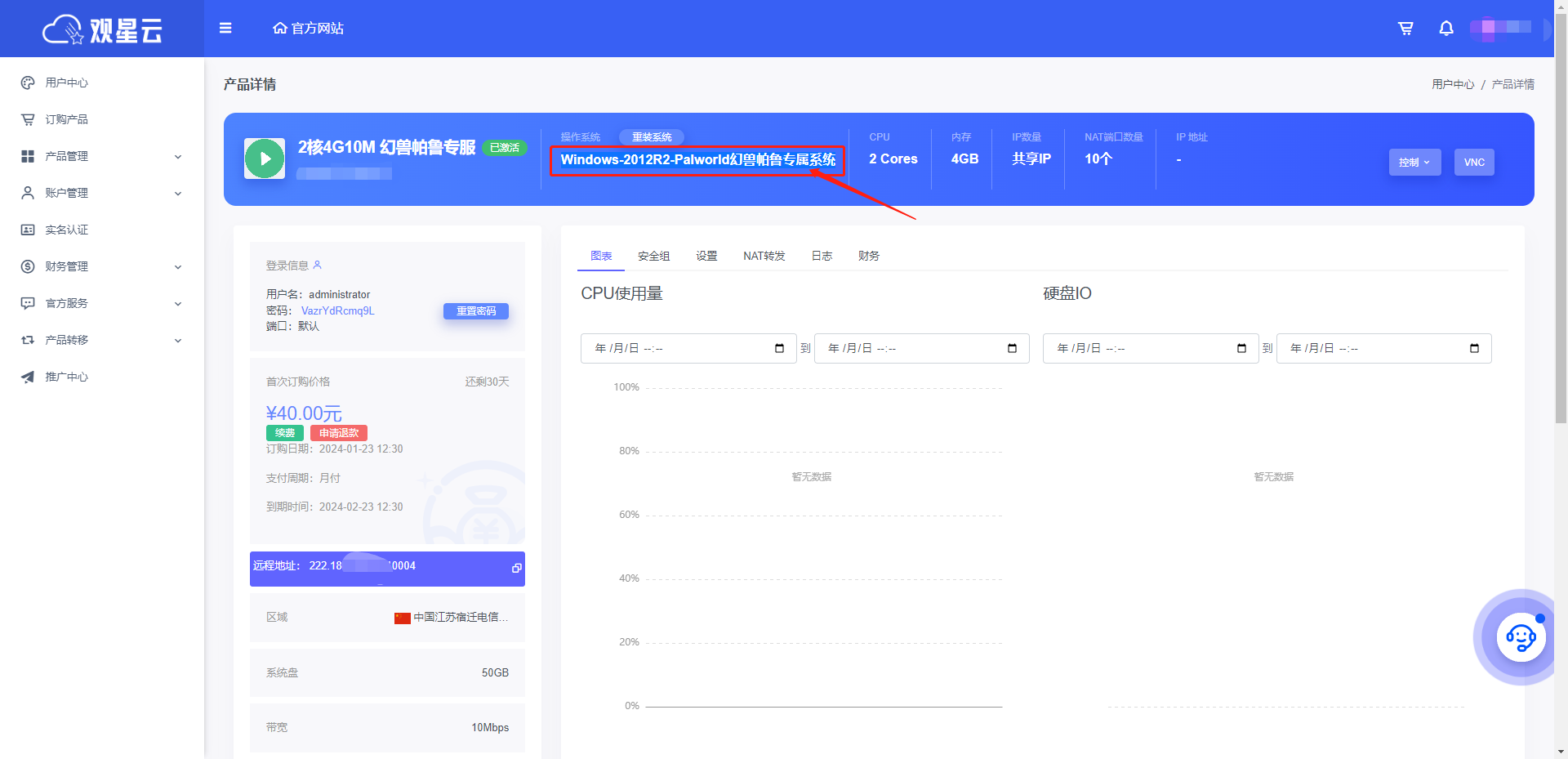The width and height of the screenshot is (1568, 759).
Task: Click the Windows-2012R2-Palworld system name
Action: [698, 159]
